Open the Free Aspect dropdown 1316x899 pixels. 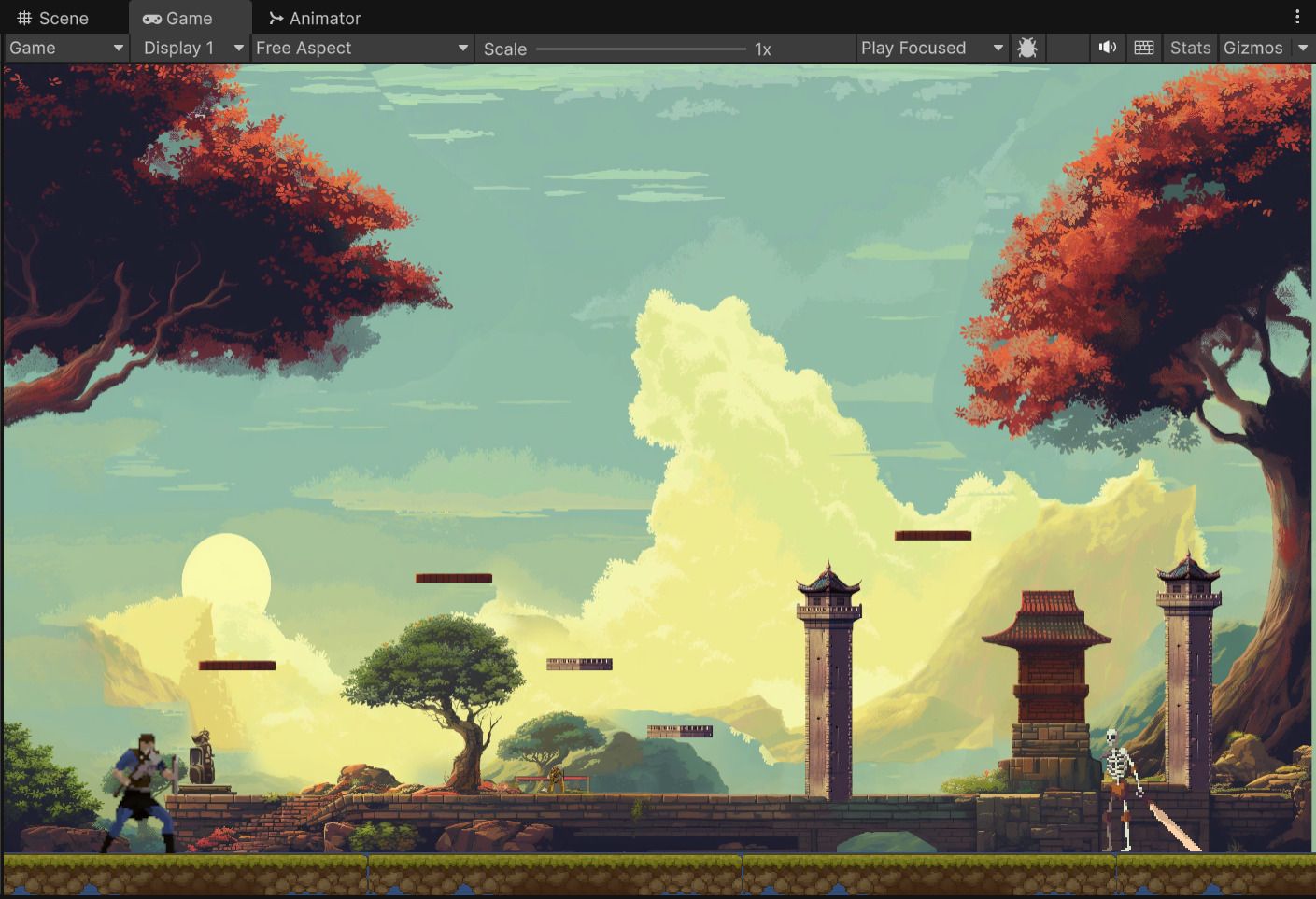coord(361,48)
